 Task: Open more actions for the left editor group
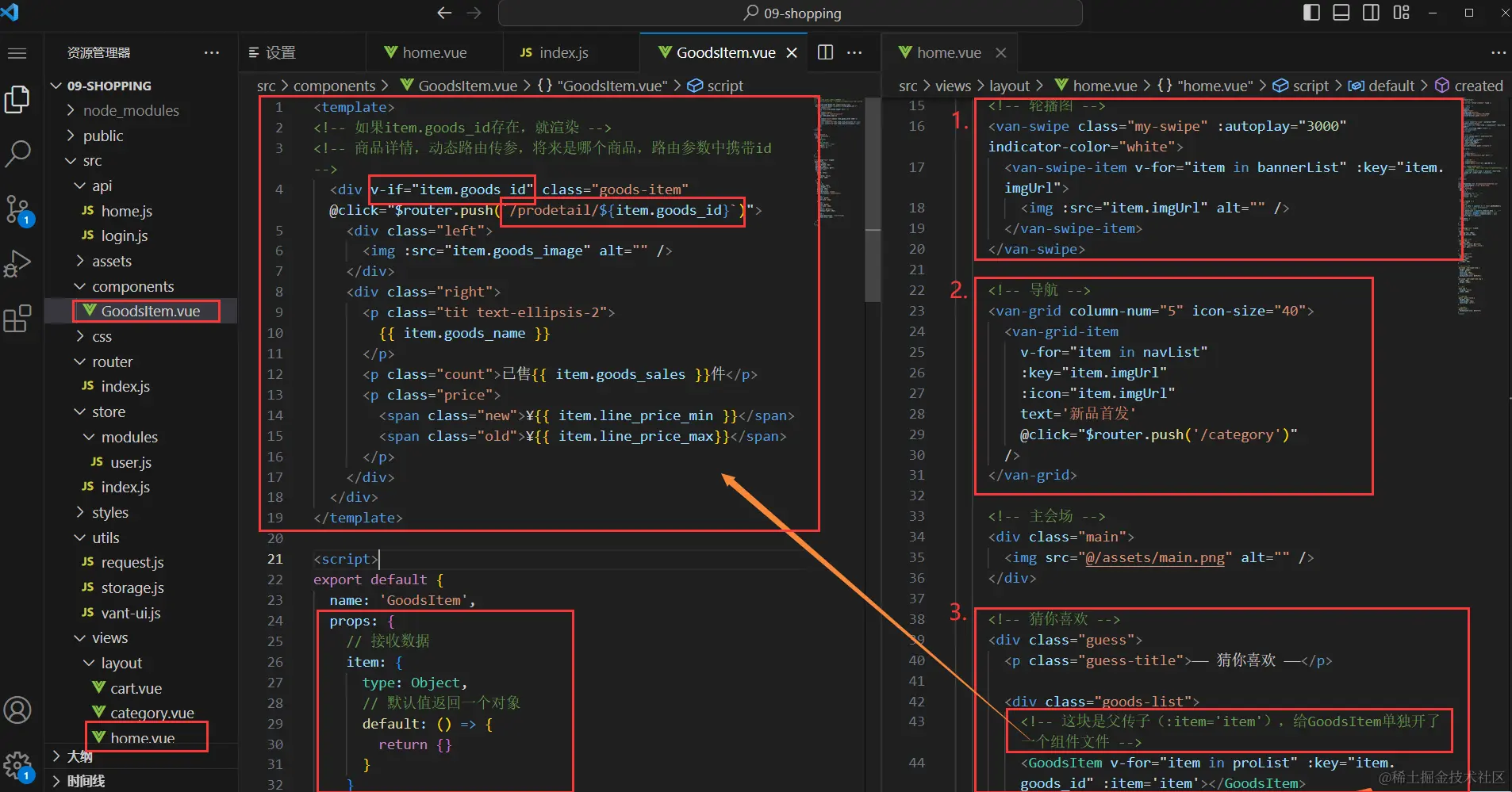click(x=854, y=52)
